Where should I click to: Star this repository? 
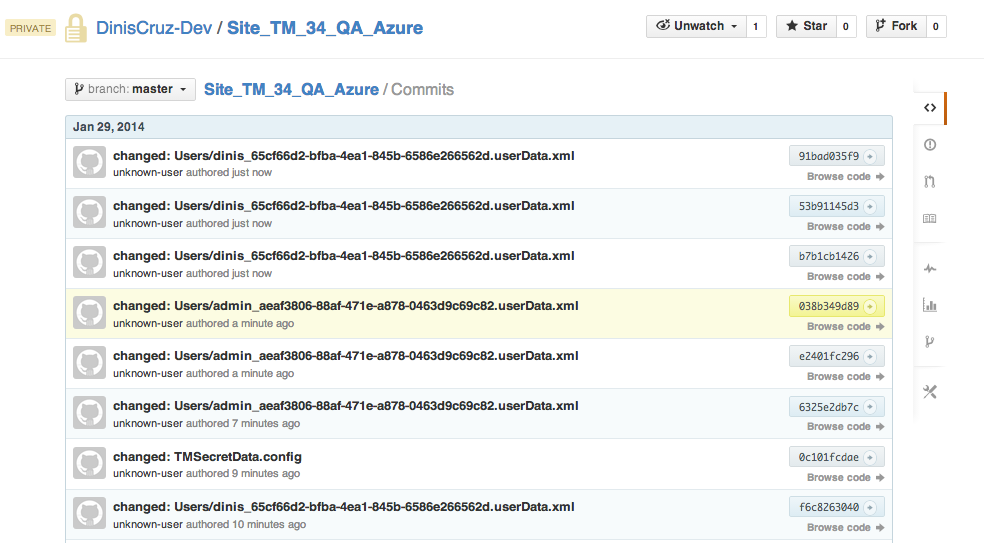(x=806, y=26)
